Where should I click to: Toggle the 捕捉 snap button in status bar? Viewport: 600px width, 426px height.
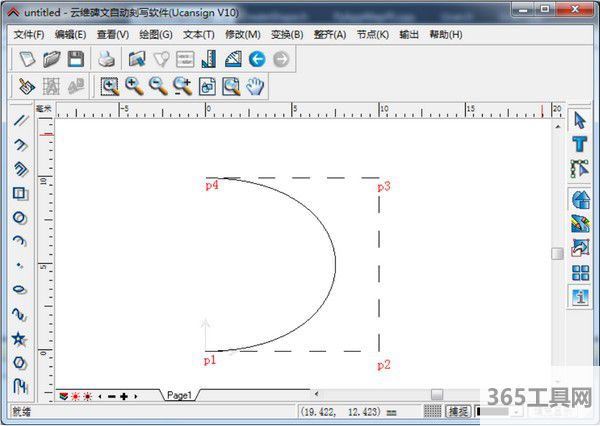coord(458,411)
